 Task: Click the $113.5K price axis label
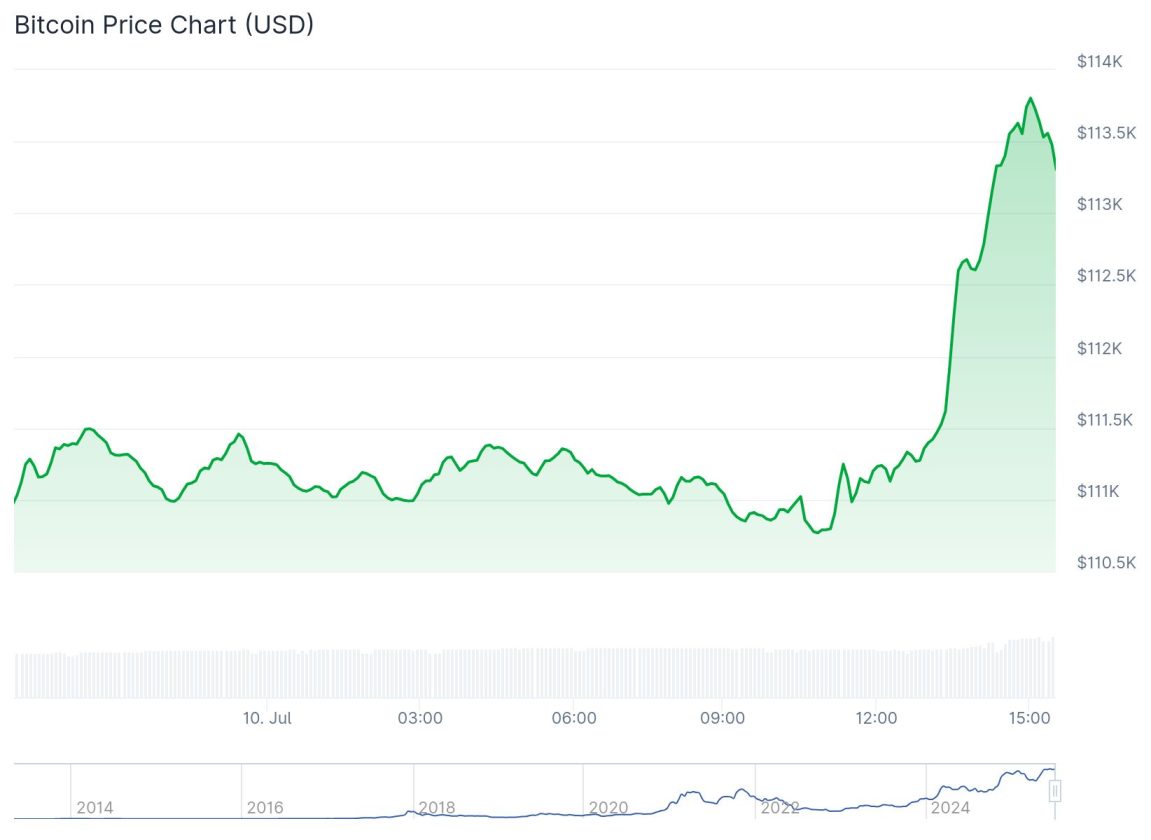[x=1106, y=133]
